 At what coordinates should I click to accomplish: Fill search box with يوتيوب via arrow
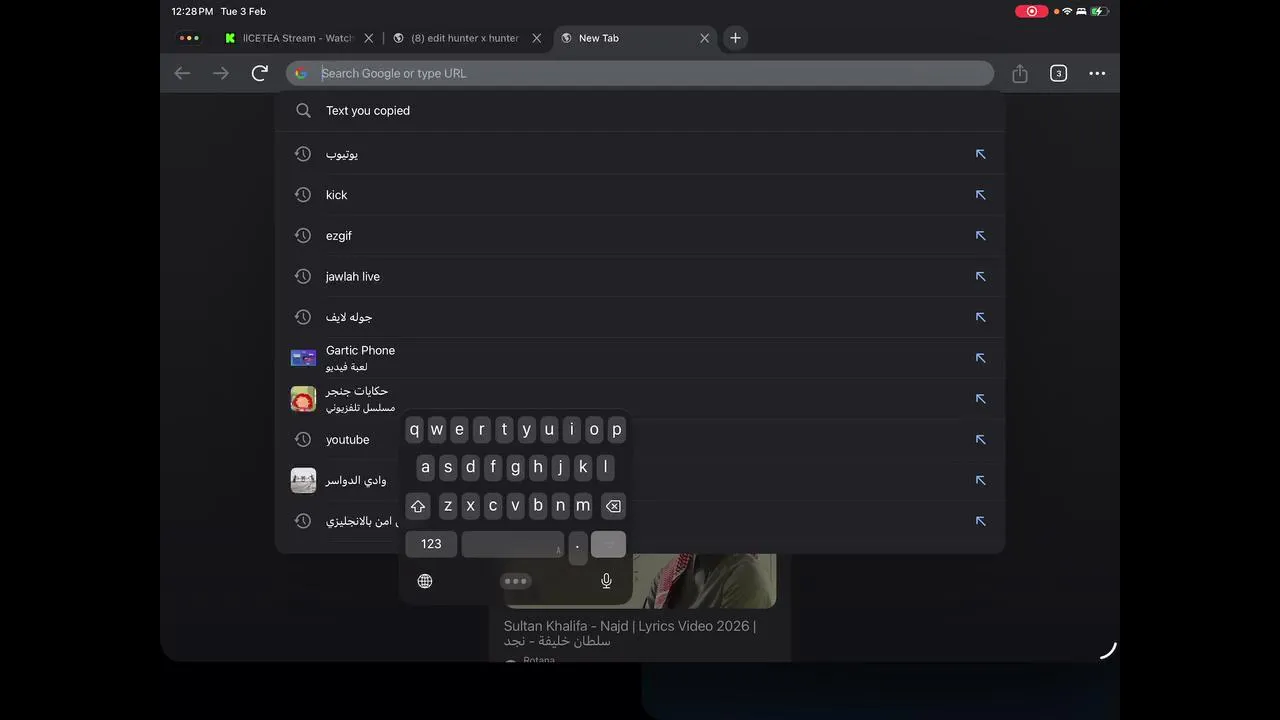click(980, 154)
